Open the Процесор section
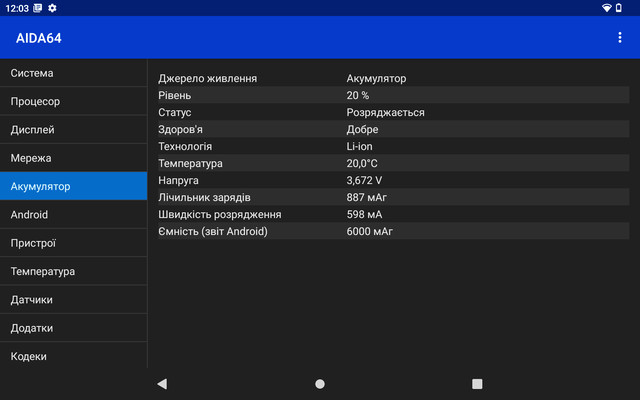The height and width of the screenshot is (400, 640). [73, 101]
